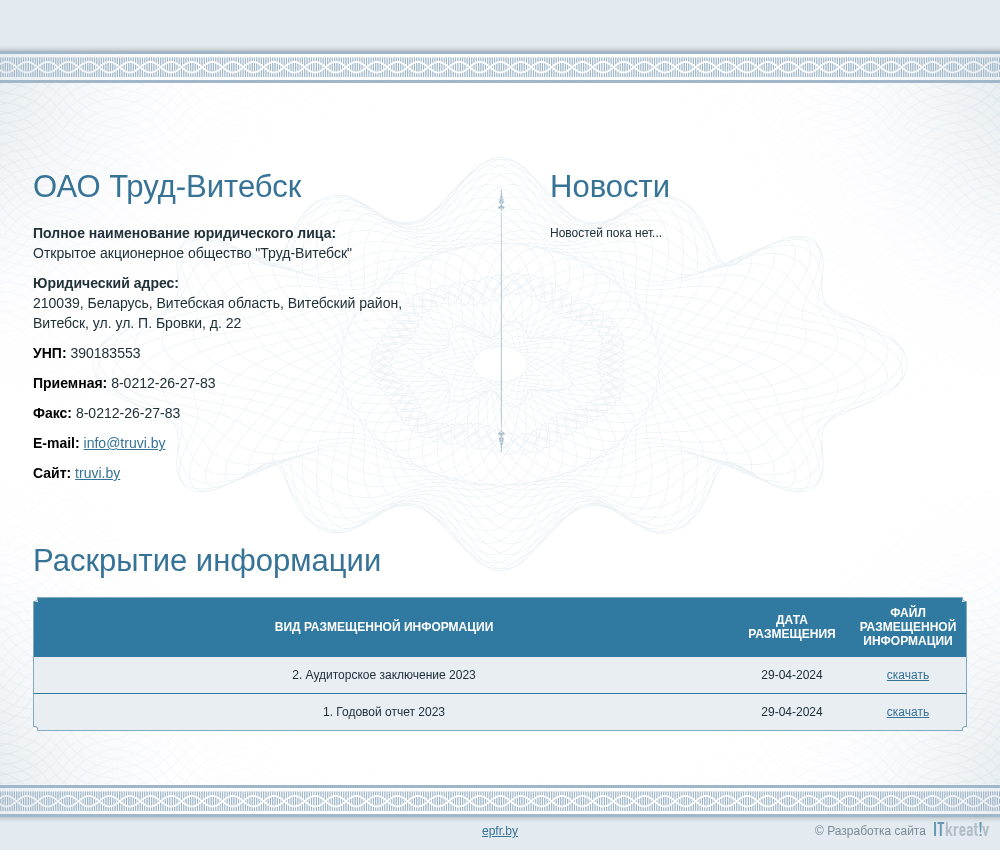
Task: Click the Приемная phone number 8-0212-26-27-83
Action: pos(163,383)
